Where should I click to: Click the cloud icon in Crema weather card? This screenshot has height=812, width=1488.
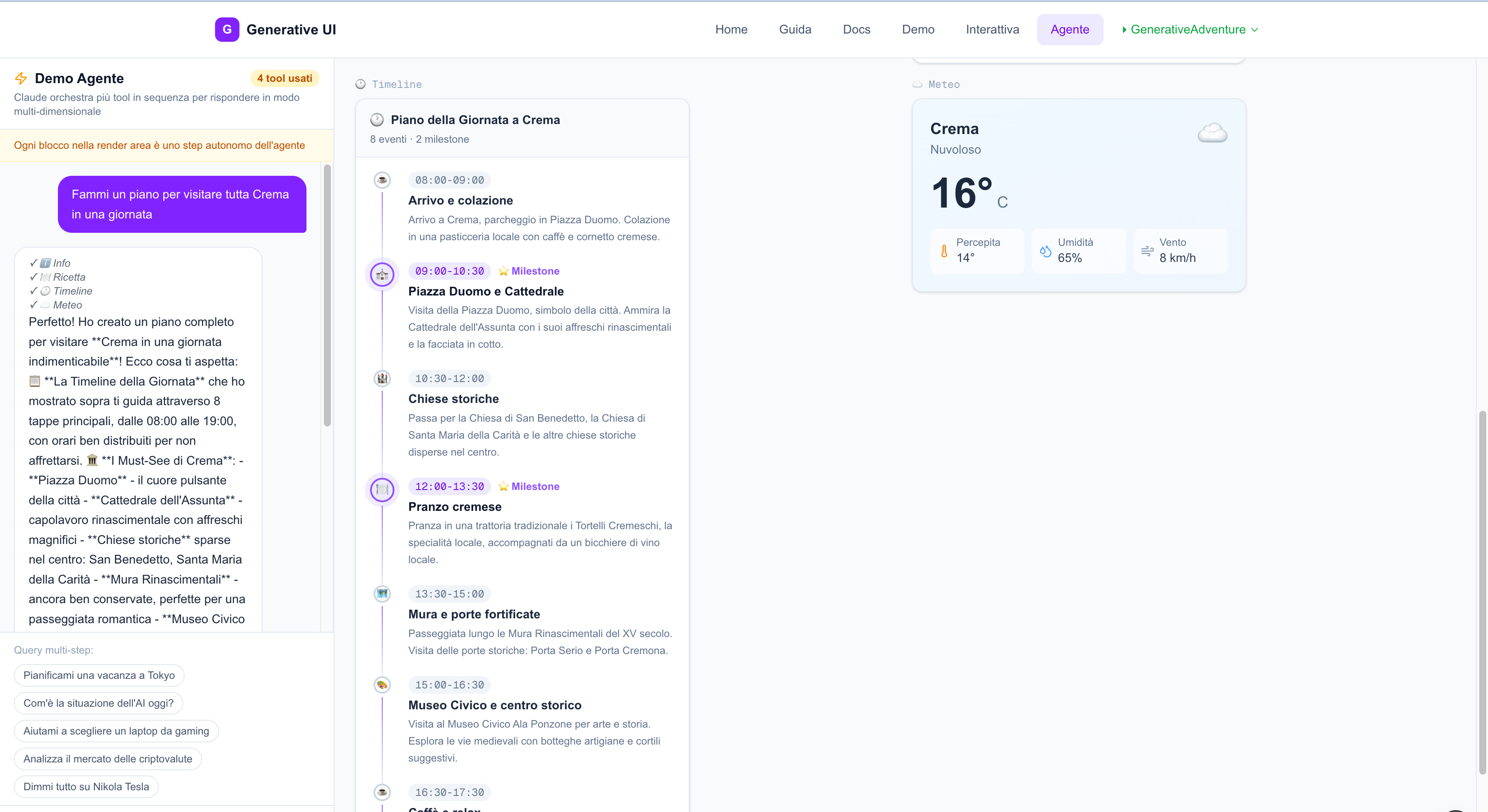tap(1212, 132)
